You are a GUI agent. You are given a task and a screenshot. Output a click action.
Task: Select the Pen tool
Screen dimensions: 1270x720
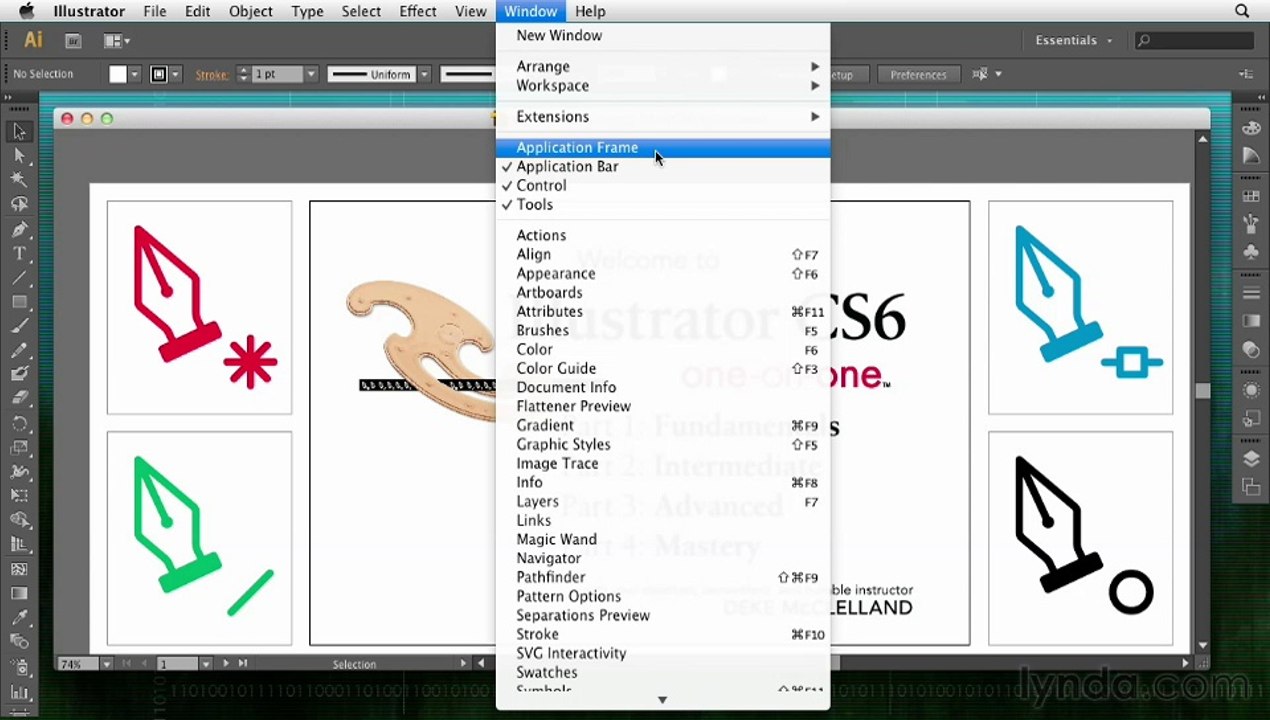pyautogui.click(x=19, y=229)
